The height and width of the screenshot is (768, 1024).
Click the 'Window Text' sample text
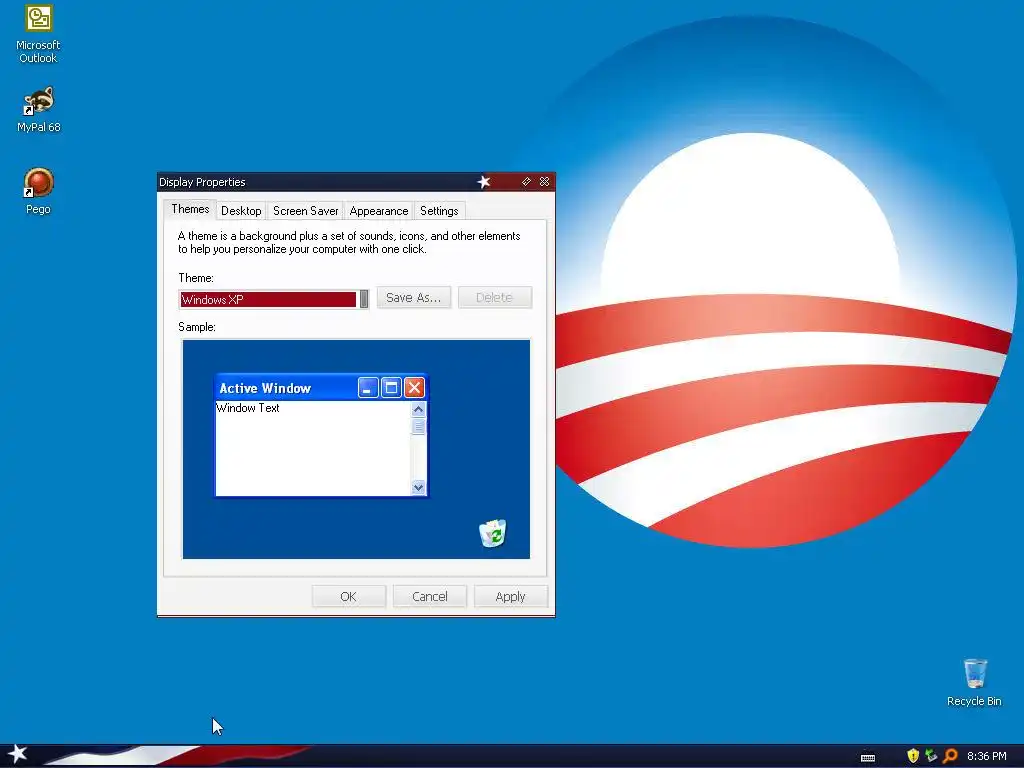(248, 408)
